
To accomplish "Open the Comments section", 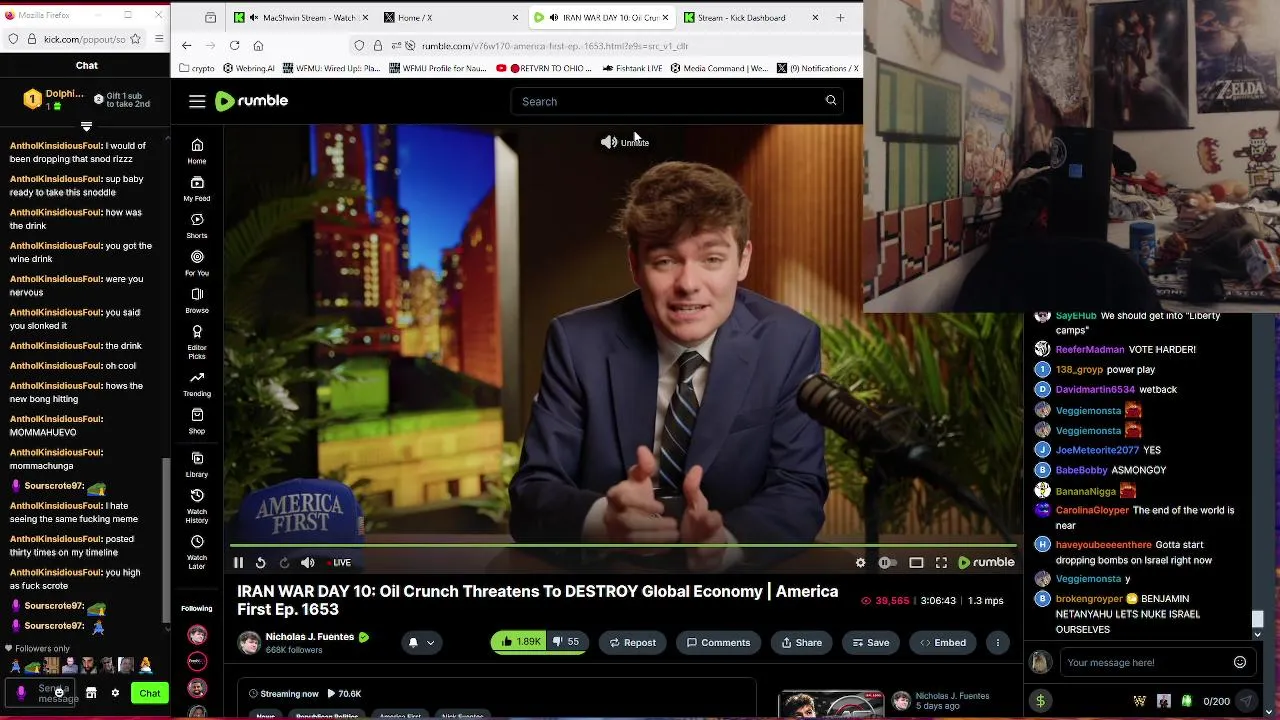I will 718,643.
